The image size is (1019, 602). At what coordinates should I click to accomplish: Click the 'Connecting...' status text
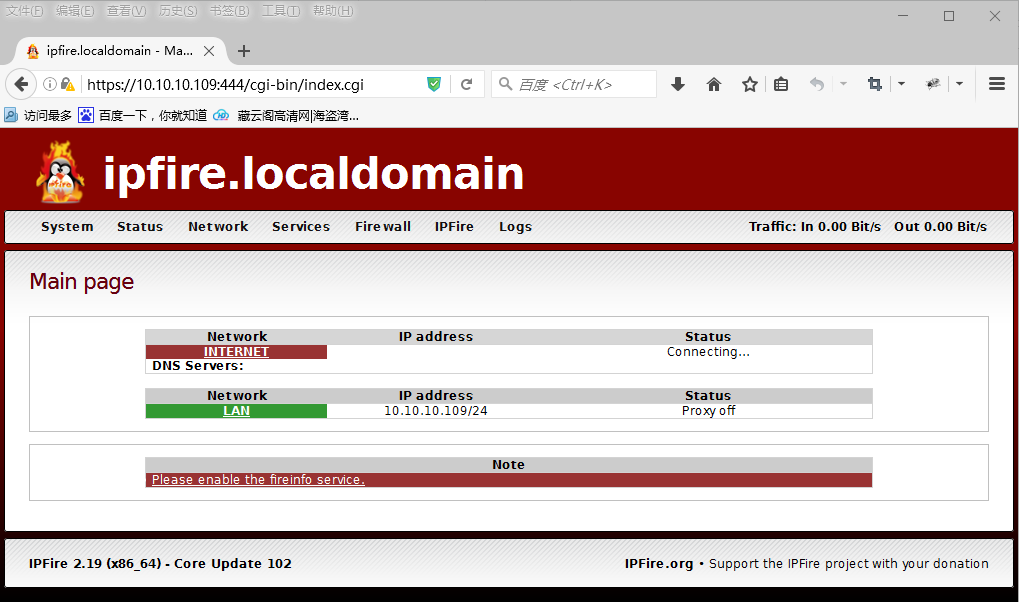pos(708,352)
